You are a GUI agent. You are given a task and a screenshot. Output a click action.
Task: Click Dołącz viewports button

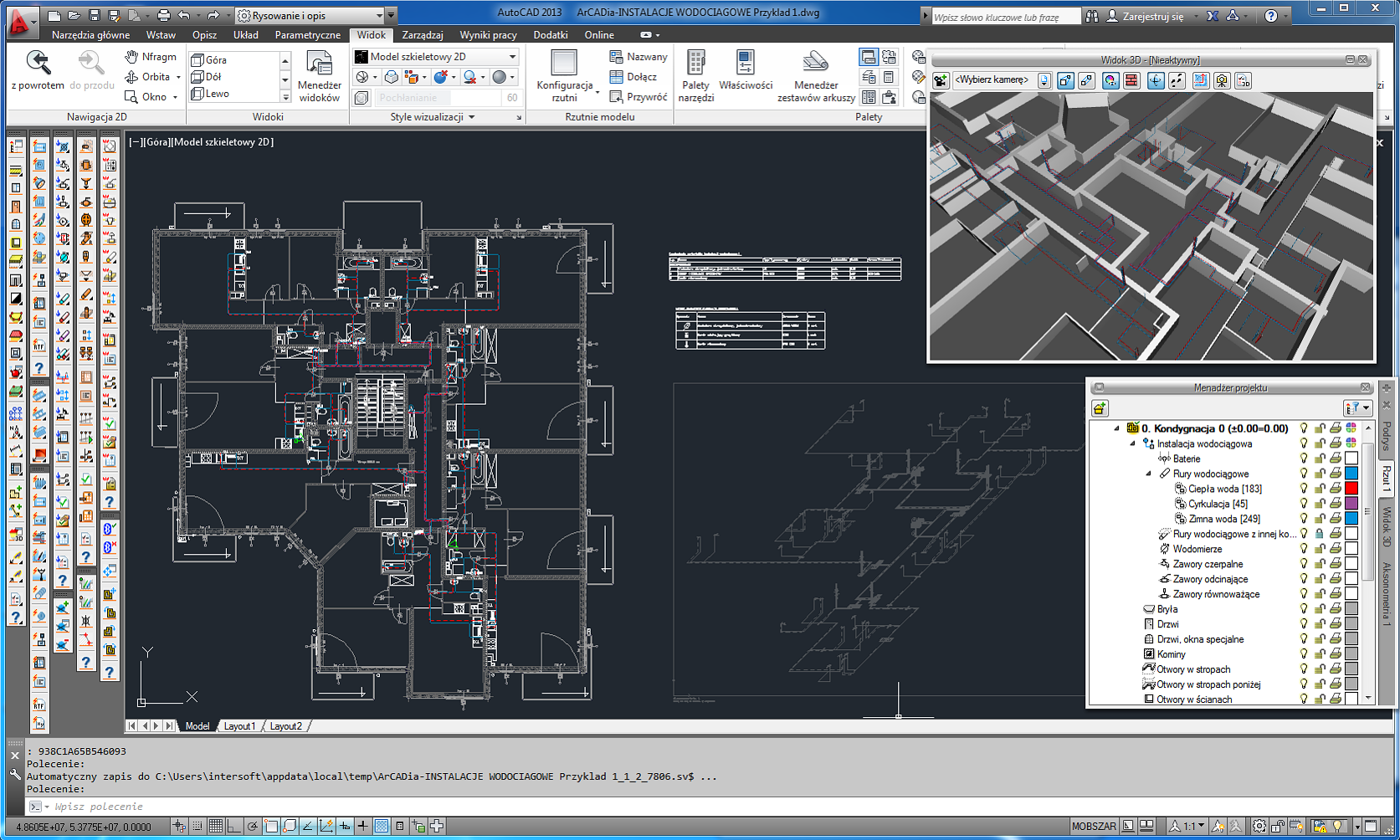pos(633,76)
